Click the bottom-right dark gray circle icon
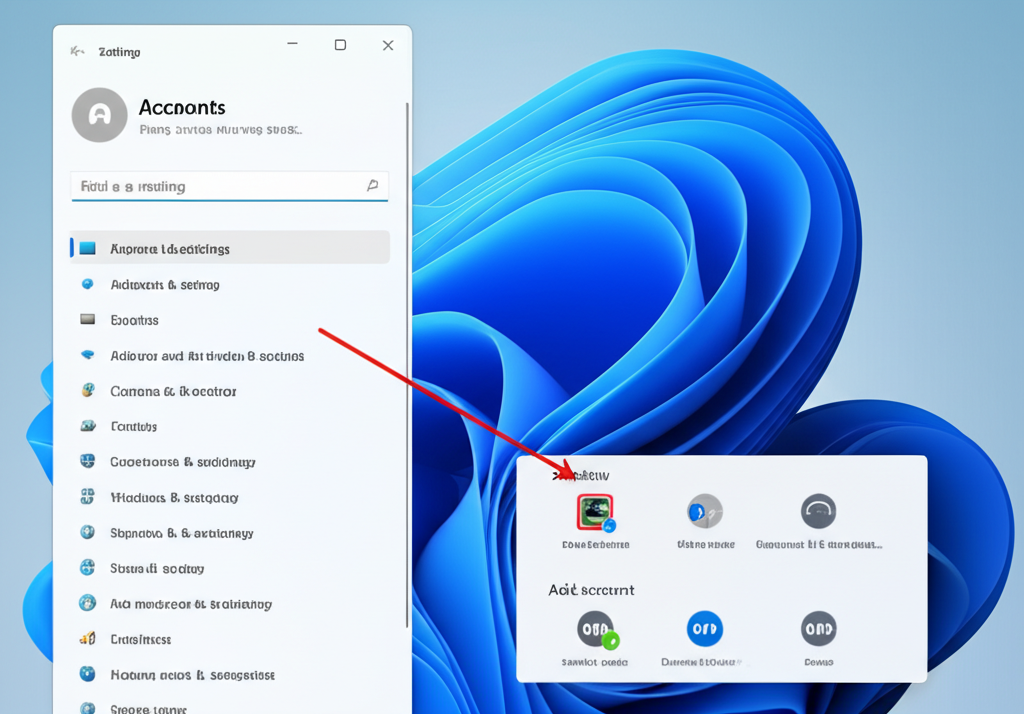 click(x=818, y=629)
